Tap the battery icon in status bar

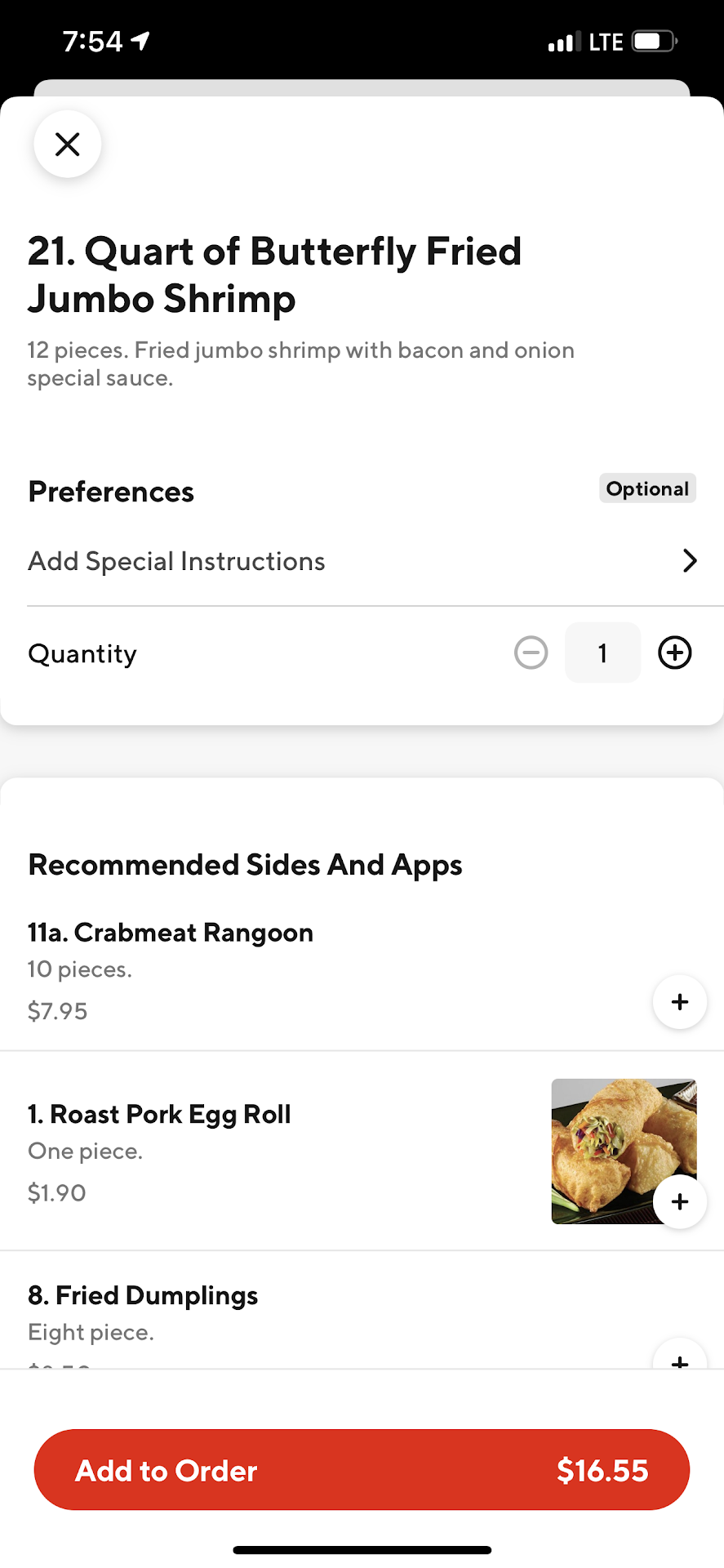pyautogui.click(x=655, y=41)
